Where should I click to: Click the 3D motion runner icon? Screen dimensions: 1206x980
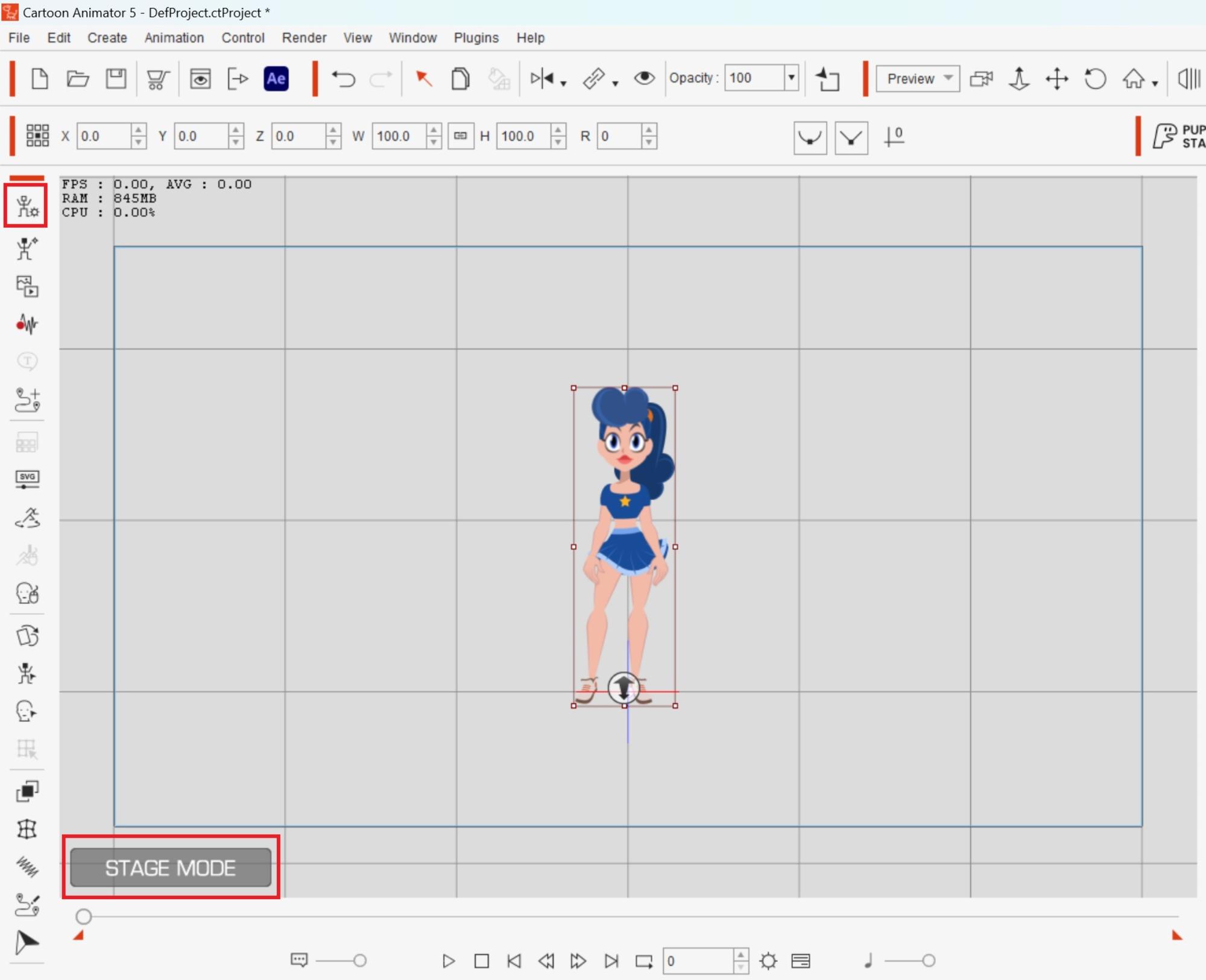click(28, 517)
